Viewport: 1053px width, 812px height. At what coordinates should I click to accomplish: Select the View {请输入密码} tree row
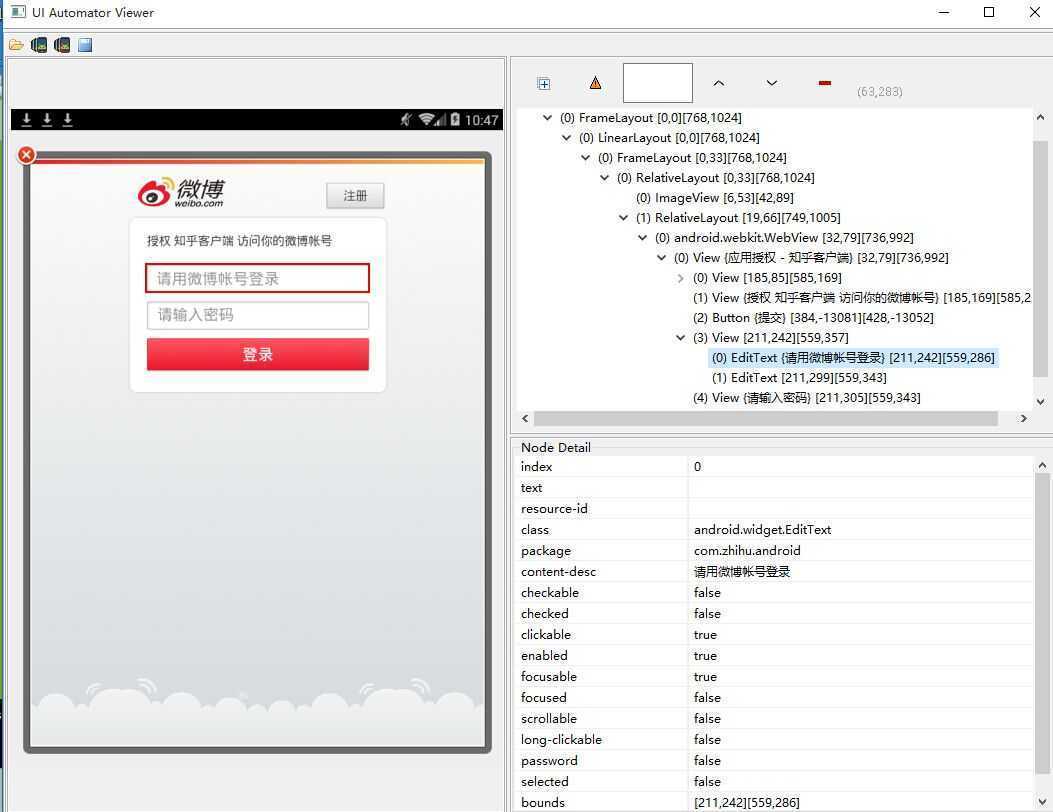click(x=807, y=398)
